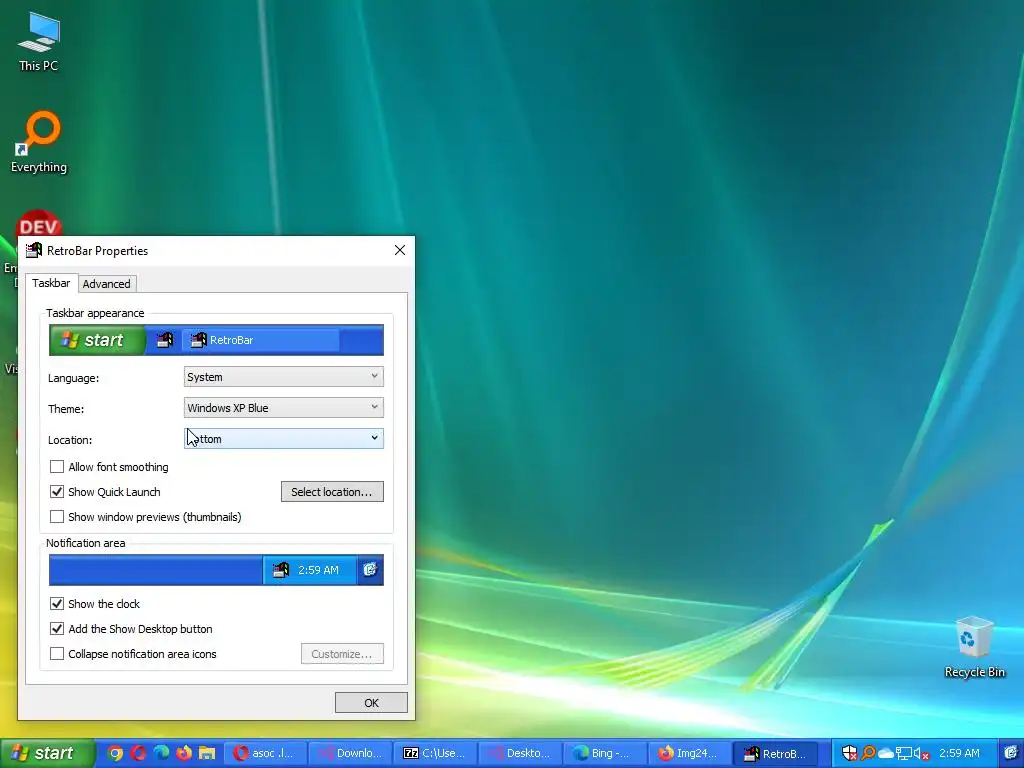Open the Theme dropdown showing Windows XP Blue

[283, 408]
